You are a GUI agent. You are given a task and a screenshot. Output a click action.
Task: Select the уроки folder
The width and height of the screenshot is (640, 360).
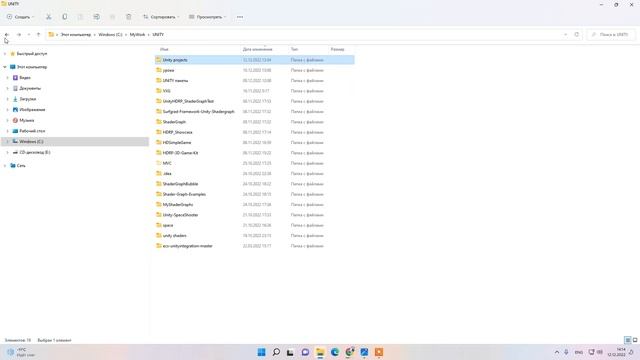[x=168, y=70]
